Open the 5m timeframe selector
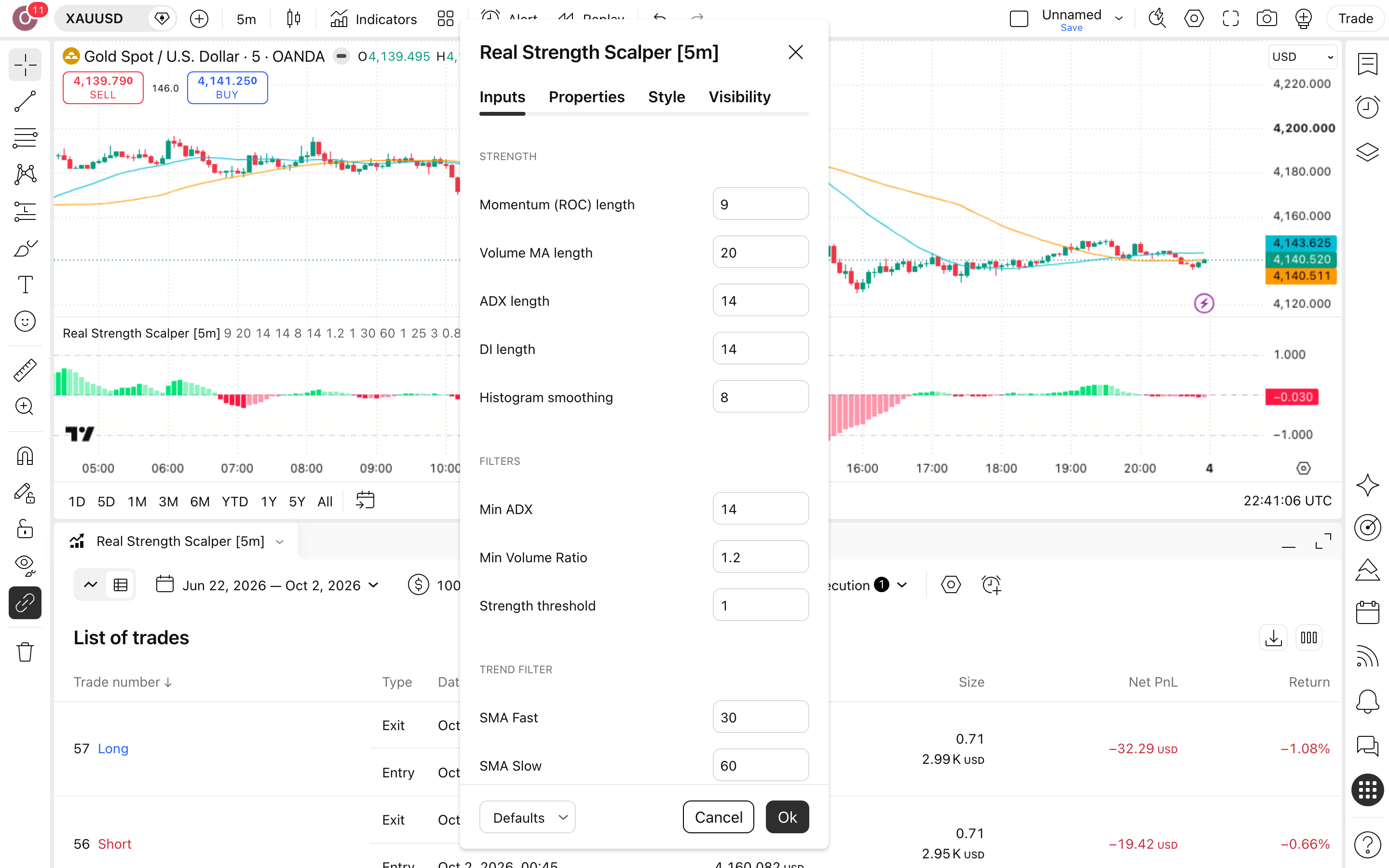The image size is (1389, 868). tap(246, 19)
